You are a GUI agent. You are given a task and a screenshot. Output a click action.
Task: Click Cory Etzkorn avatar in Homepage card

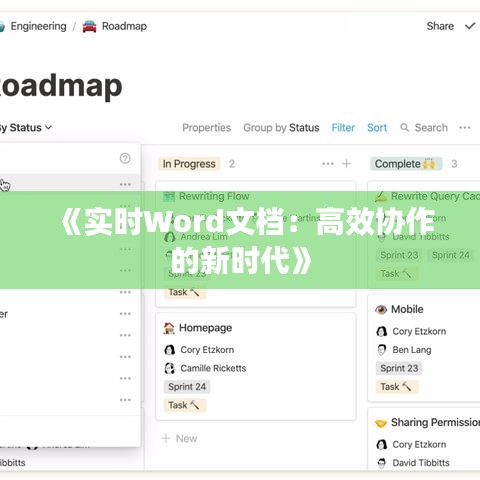[169, 350]
